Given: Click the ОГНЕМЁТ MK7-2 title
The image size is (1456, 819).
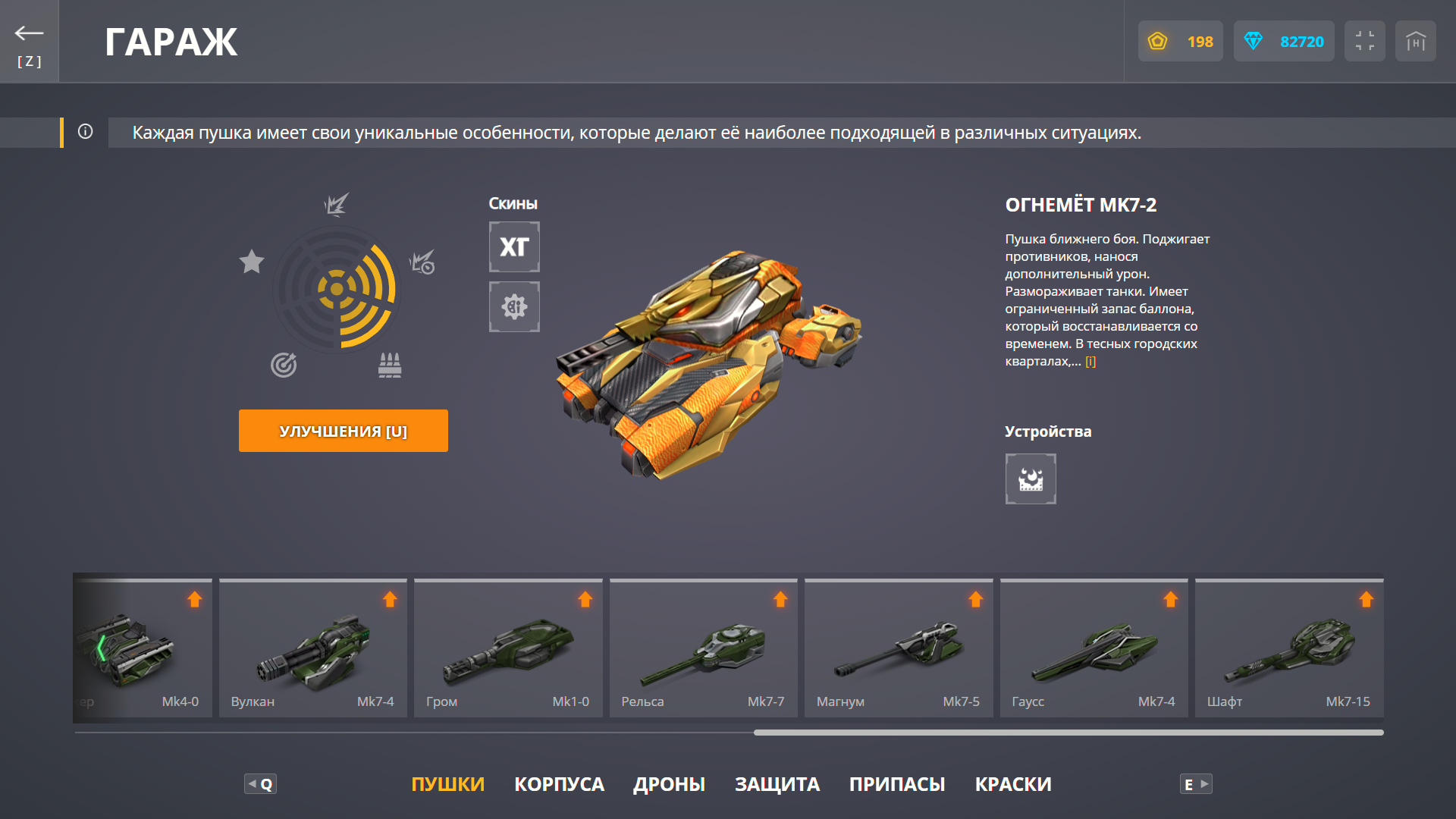Looking at the screenshot, I should click(1081, 205).
